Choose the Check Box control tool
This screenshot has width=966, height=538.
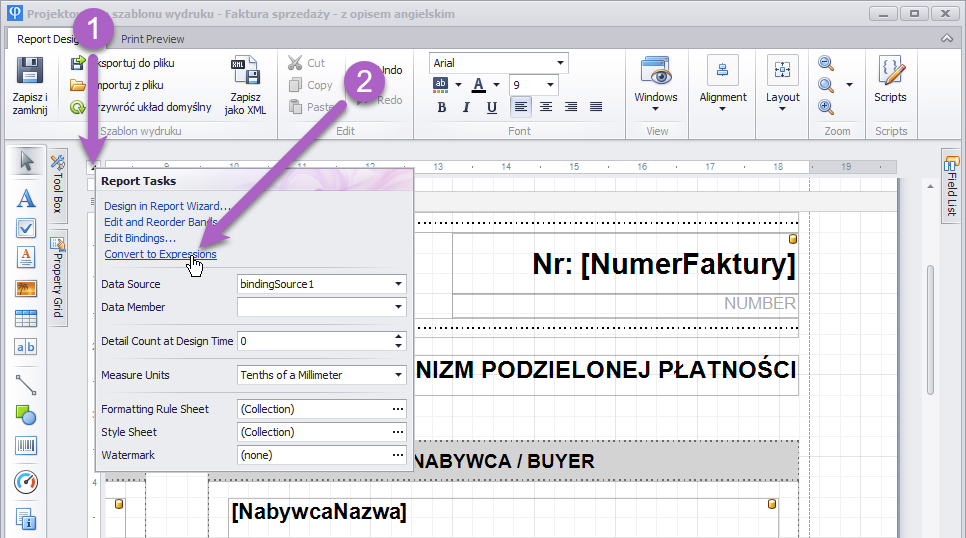26,228
